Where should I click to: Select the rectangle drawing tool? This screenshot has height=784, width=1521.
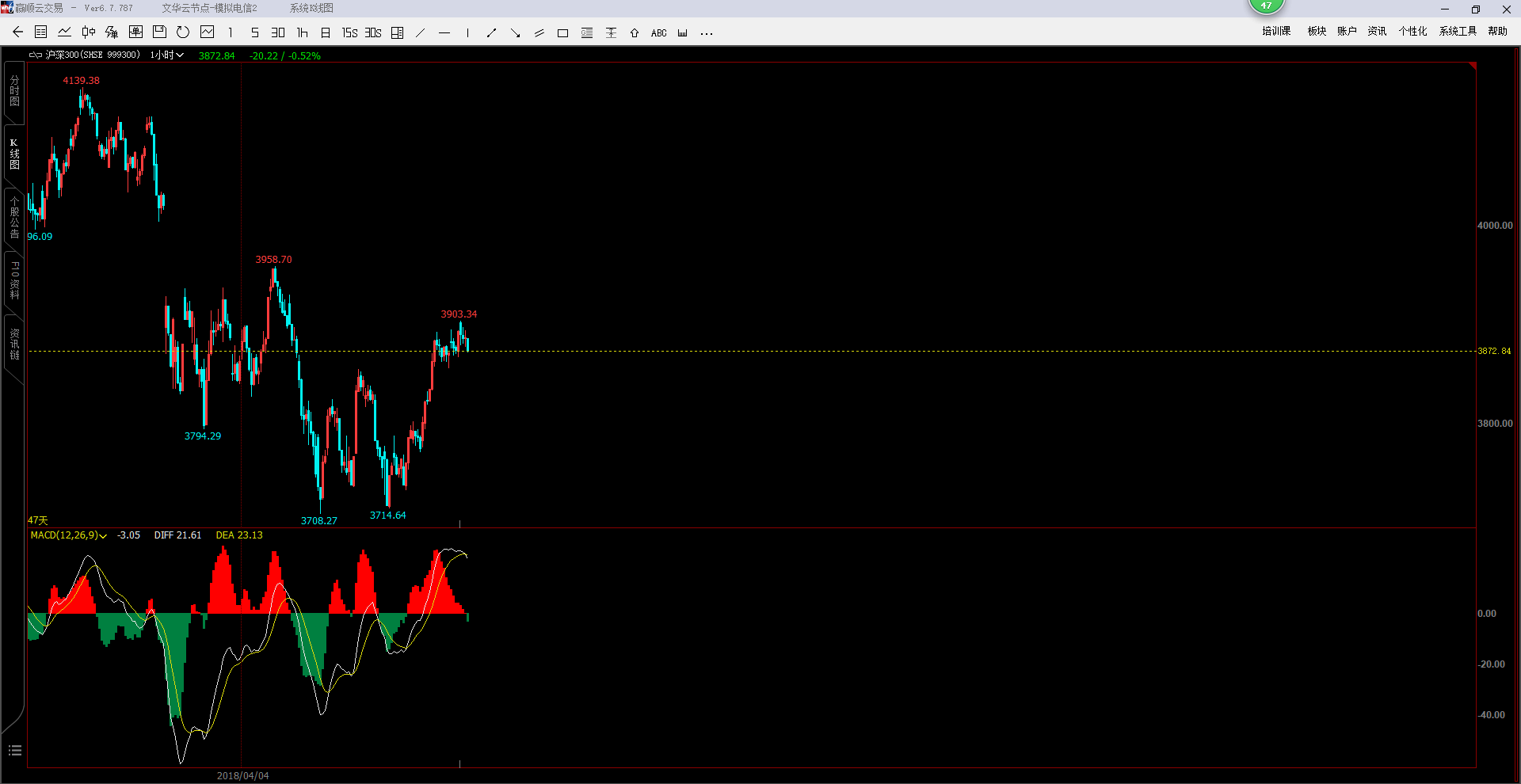click(562, 32)
